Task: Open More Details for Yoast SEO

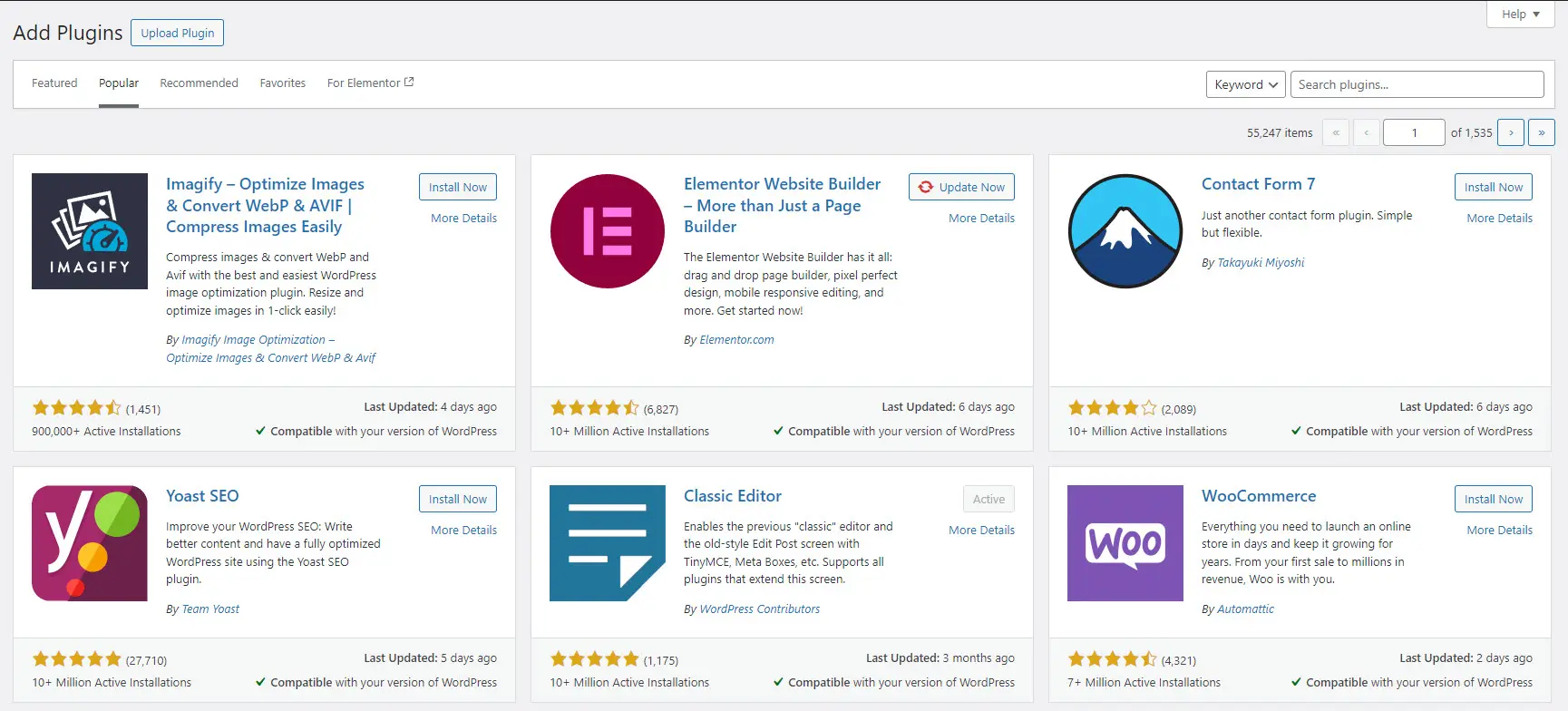Action: [463, 530]
